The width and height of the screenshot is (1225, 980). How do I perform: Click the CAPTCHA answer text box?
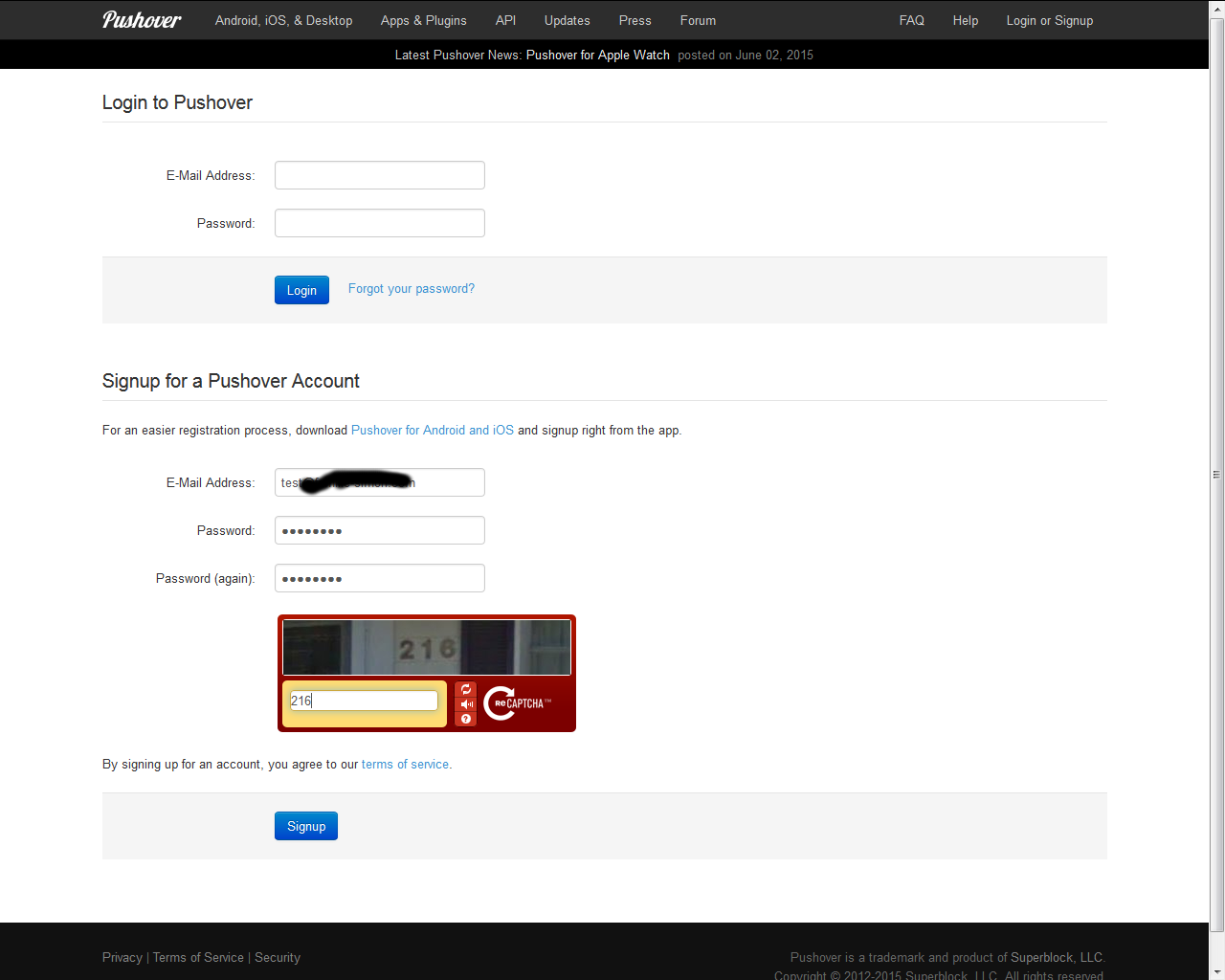click(x=364, y=701)
